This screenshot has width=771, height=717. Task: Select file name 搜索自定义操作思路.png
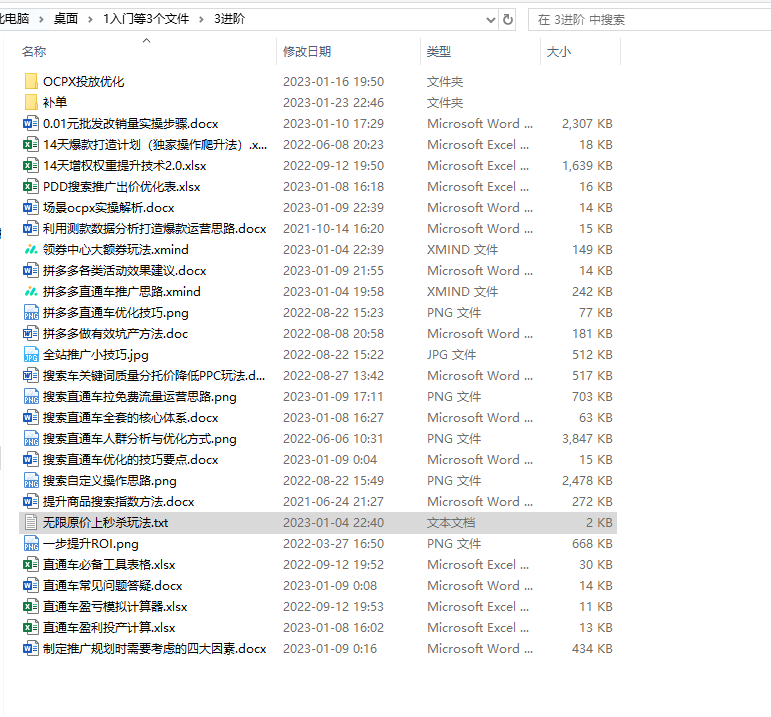(x=110, y=480)
